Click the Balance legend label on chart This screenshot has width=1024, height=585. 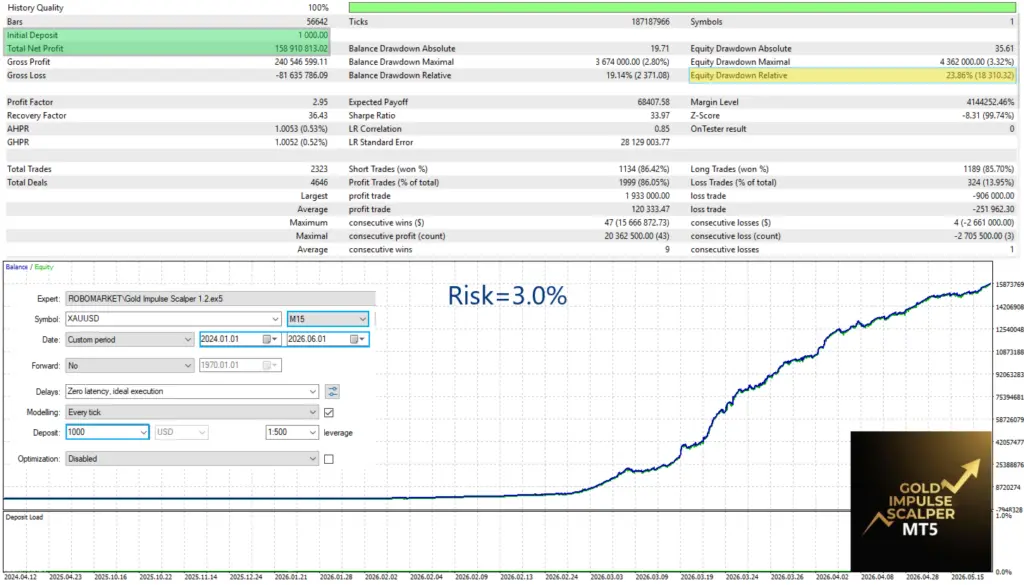pos(17,267)
